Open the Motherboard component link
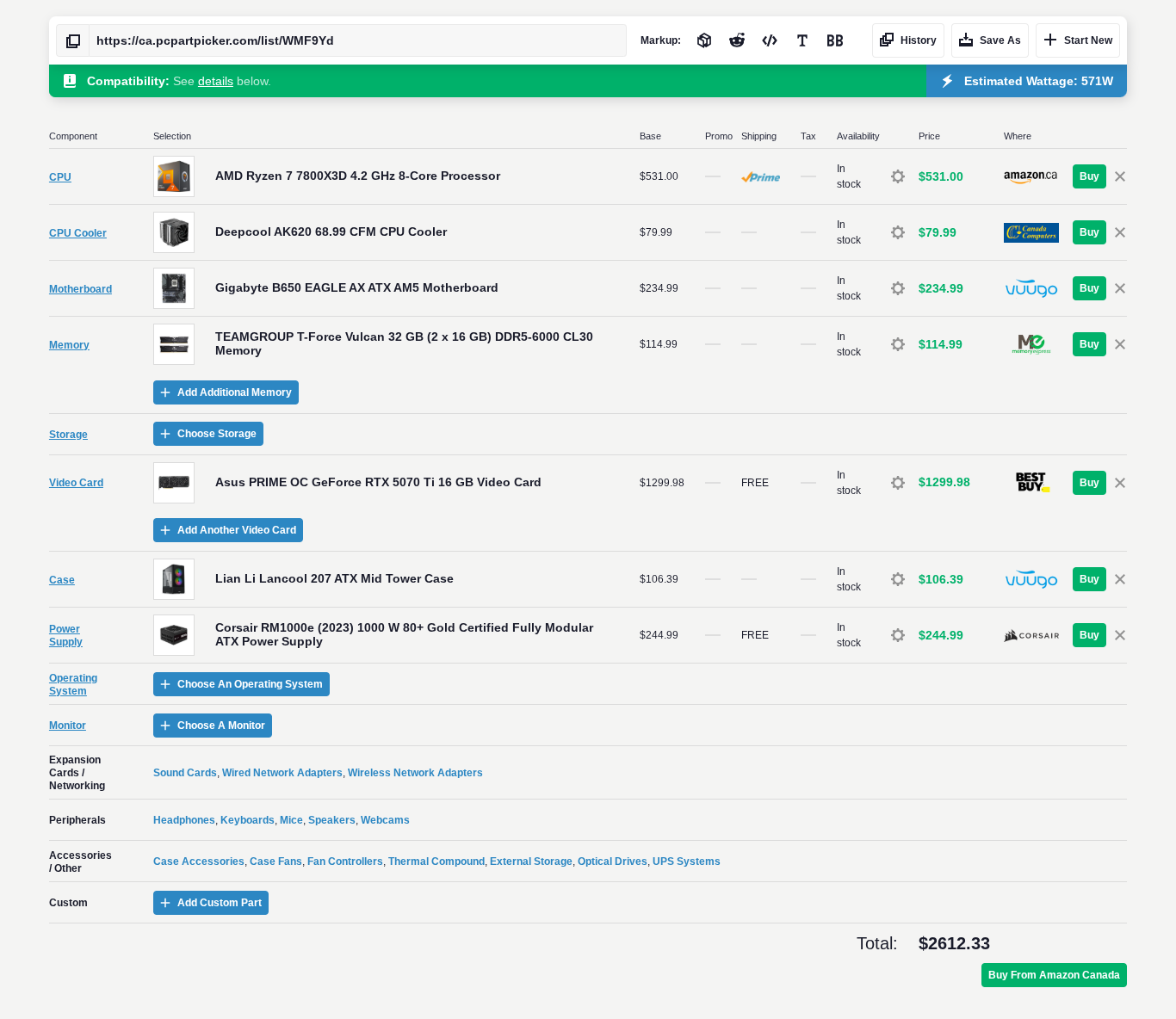 tap(80, 289)
